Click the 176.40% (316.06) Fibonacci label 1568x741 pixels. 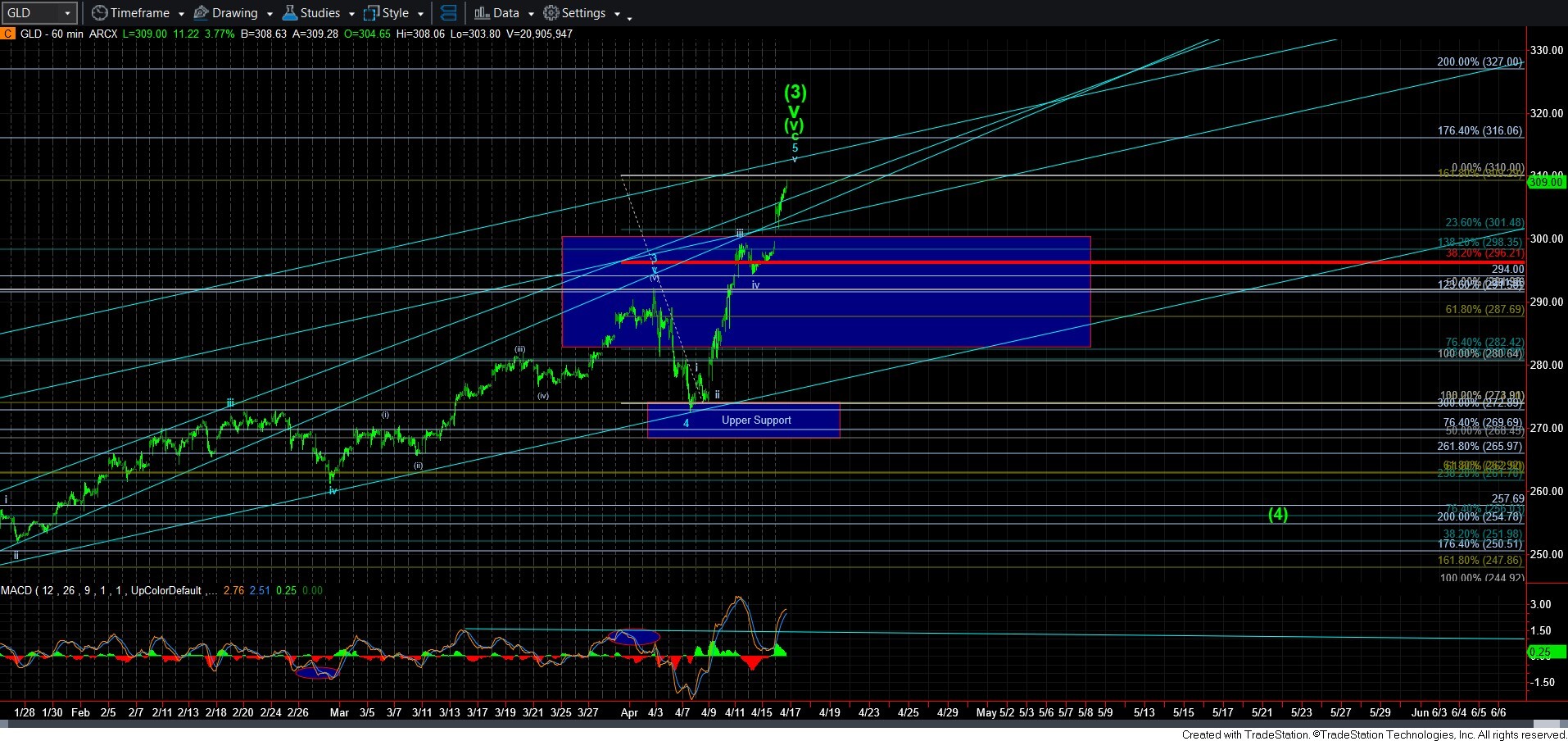pos(1480,131)
